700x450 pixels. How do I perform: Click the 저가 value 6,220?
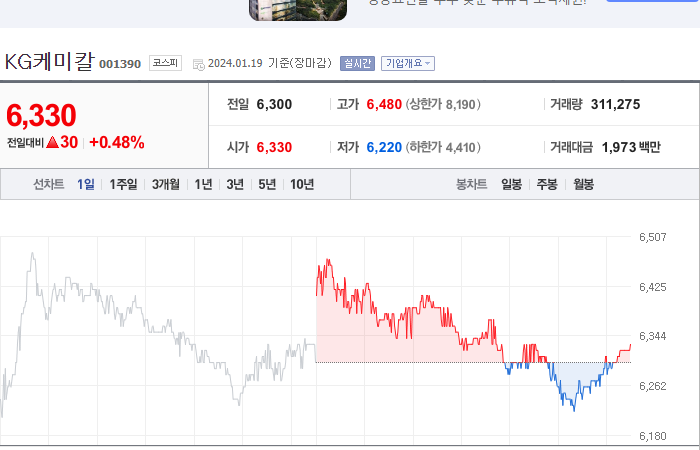click(384, 147)
